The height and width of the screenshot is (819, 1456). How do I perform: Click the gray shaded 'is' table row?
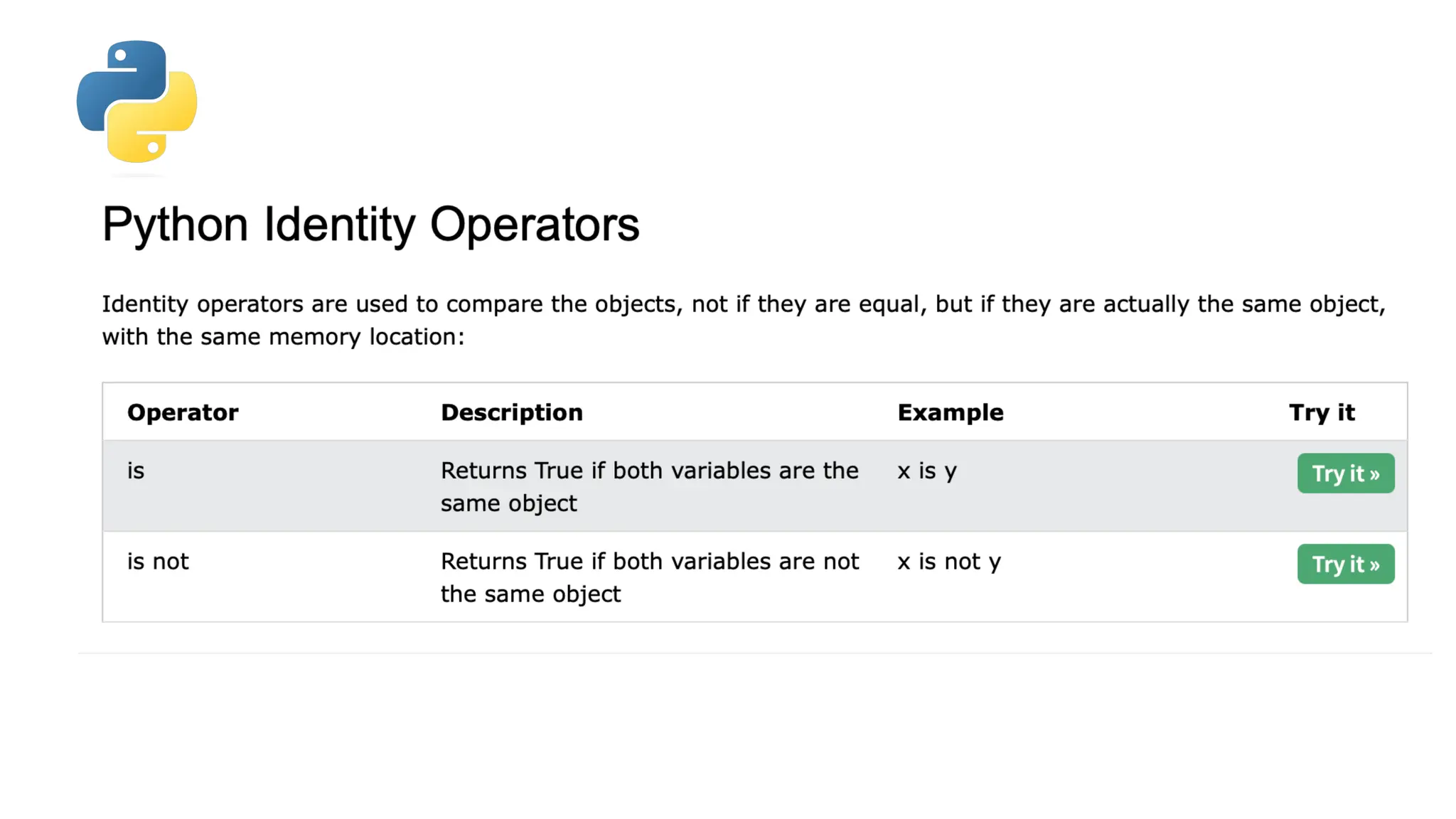755,486
